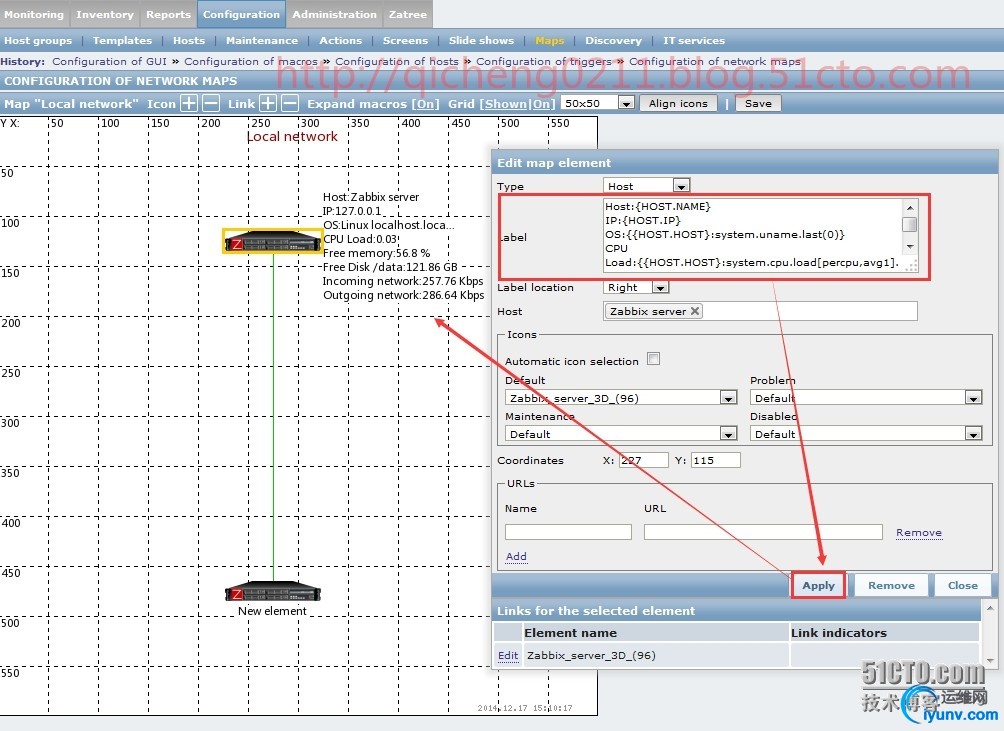Image resolution: width=1004 pixels, height=731 pixels.
Task: Toggle Expand macros On setting
Action: (x=425, y=104)
